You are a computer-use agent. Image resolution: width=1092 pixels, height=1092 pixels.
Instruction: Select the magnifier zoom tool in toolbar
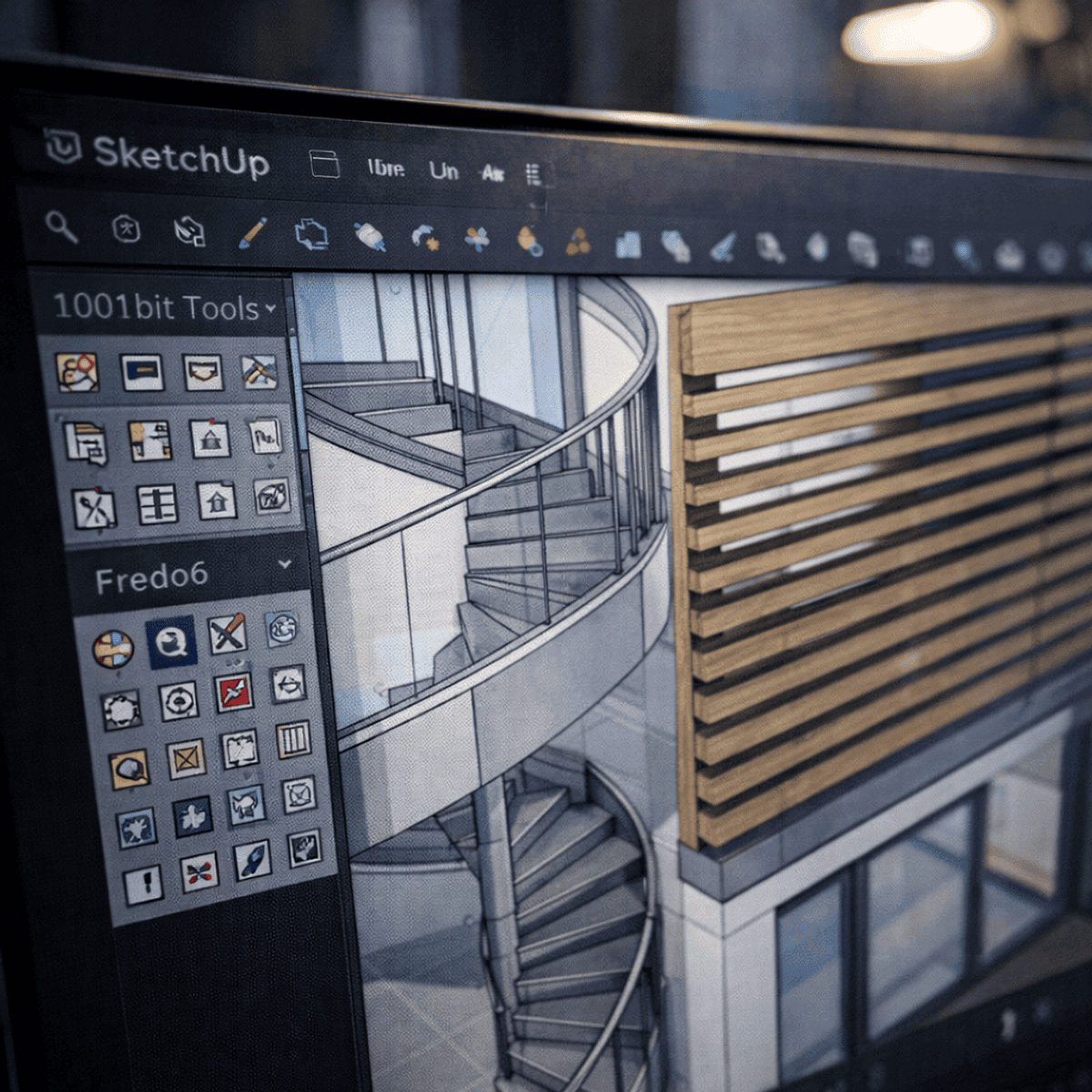coord(61,227)
